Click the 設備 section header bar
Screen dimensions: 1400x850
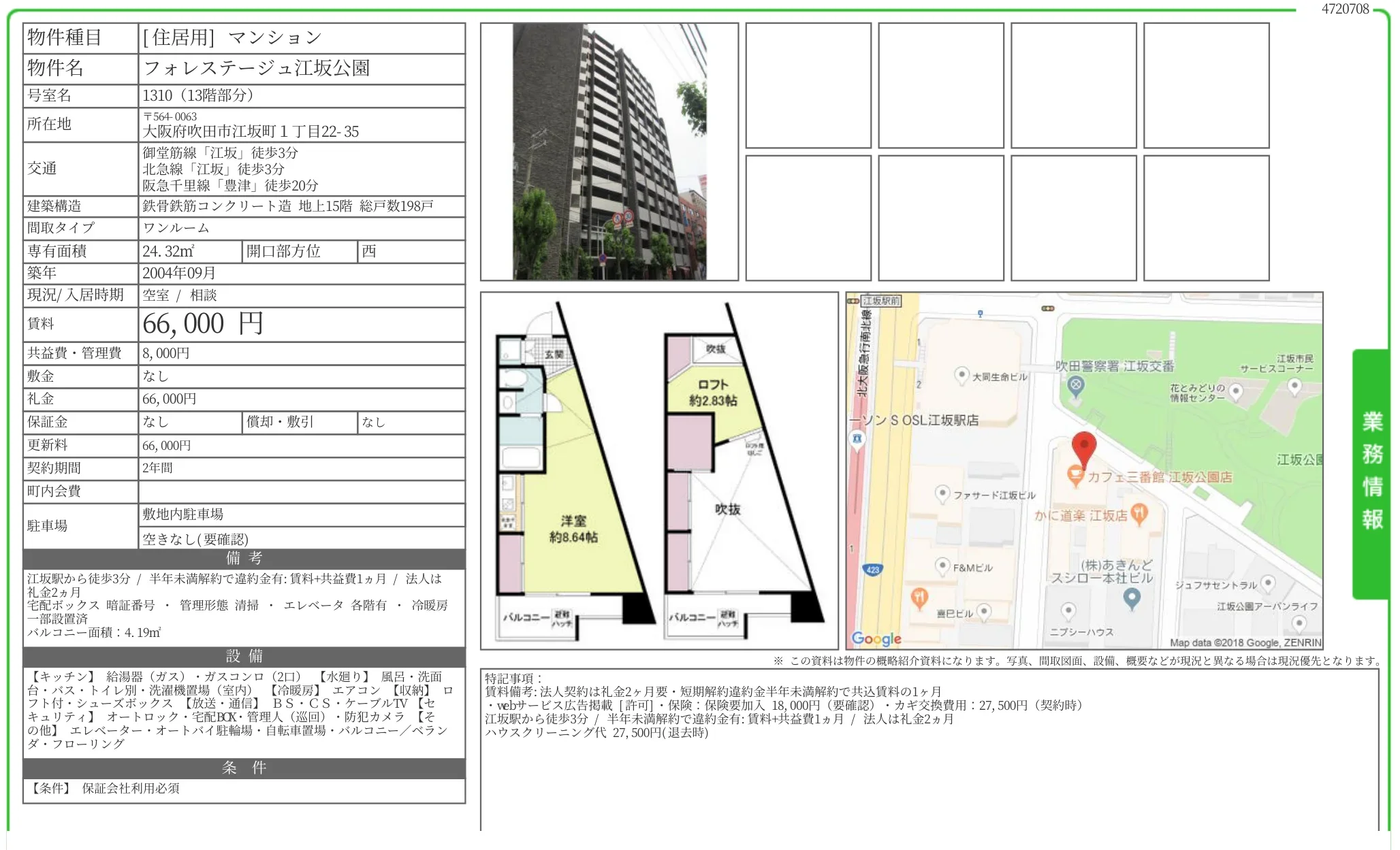pos(243,657)
